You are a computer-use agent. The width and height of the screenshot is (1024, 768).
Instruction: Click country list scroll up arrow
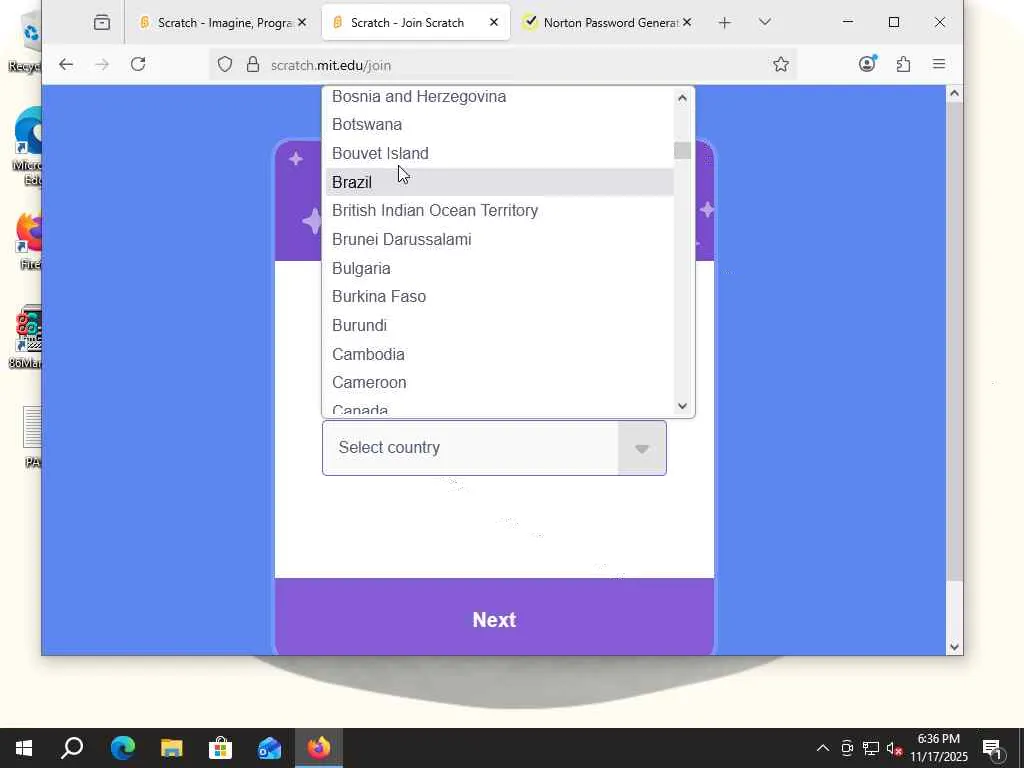point(682,98)
